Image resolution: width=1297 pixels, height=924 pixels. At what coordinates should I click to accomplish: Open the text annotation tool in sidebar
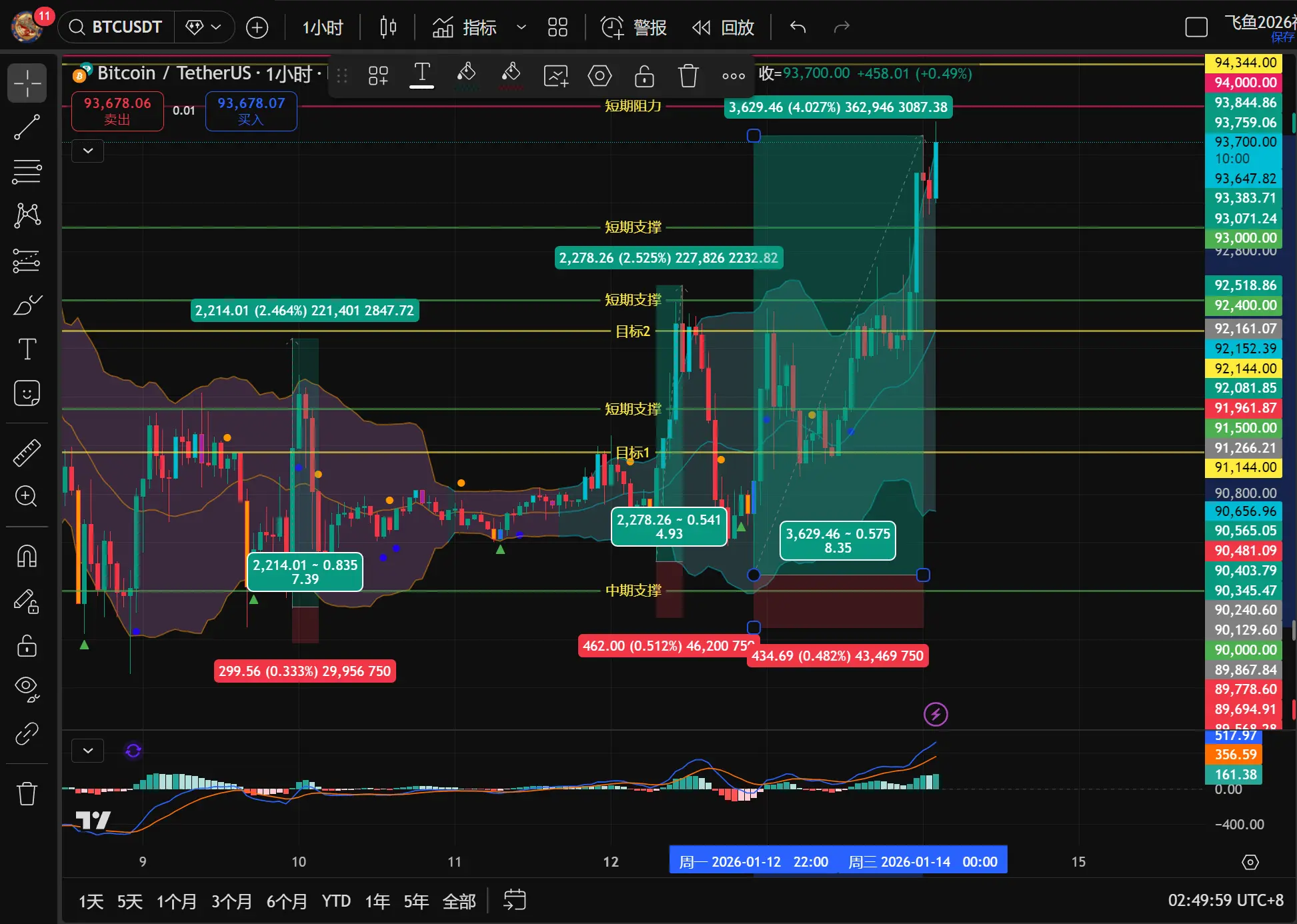tap(27, 349)
